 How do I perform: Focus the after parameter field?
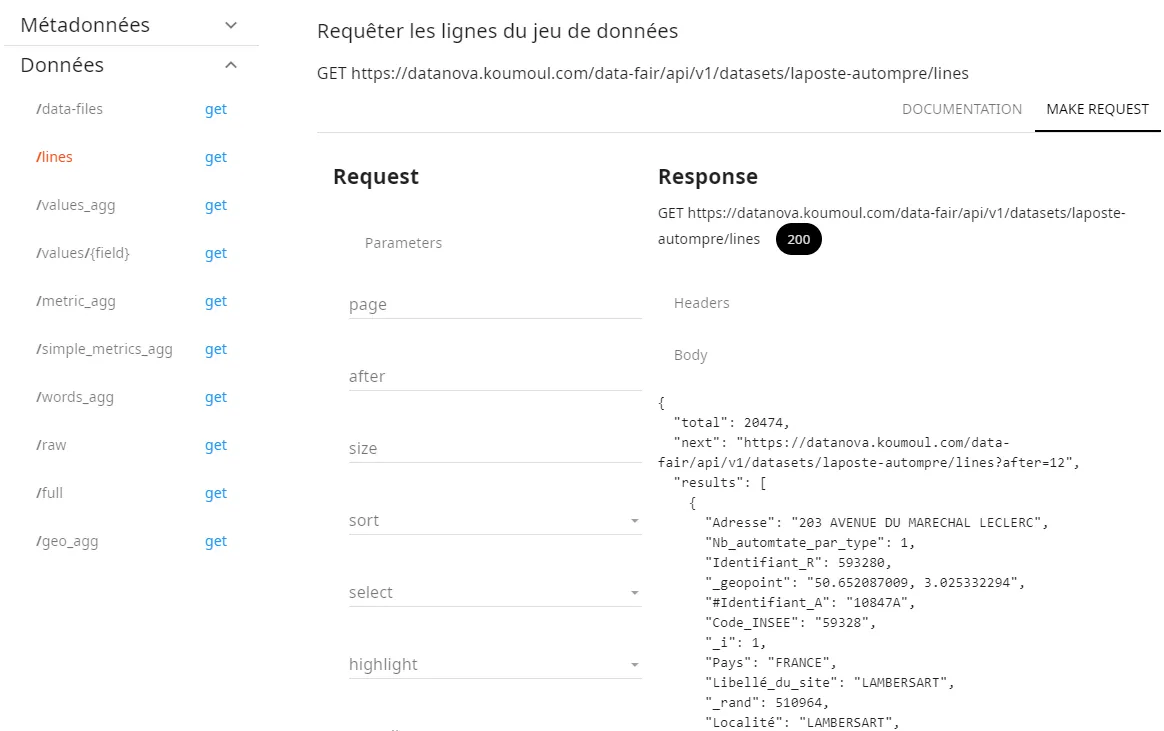495,377
